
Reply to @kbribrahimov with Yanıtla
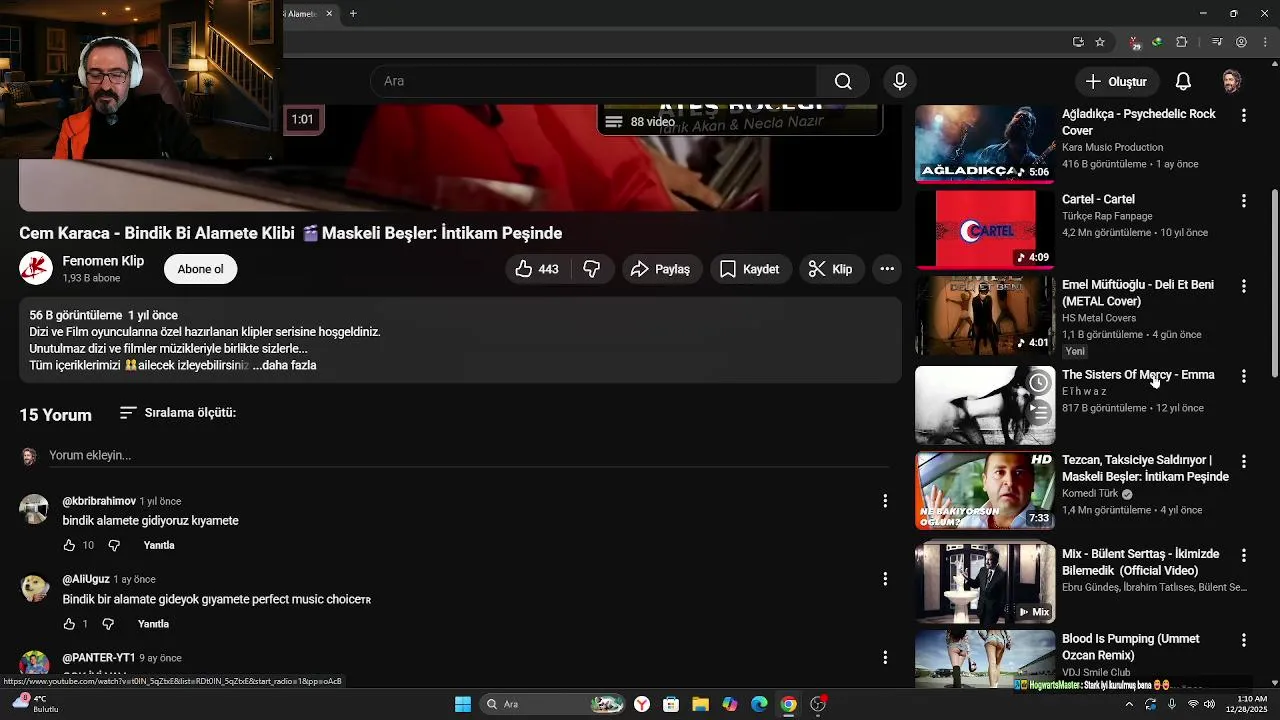[x=159, y=545]
